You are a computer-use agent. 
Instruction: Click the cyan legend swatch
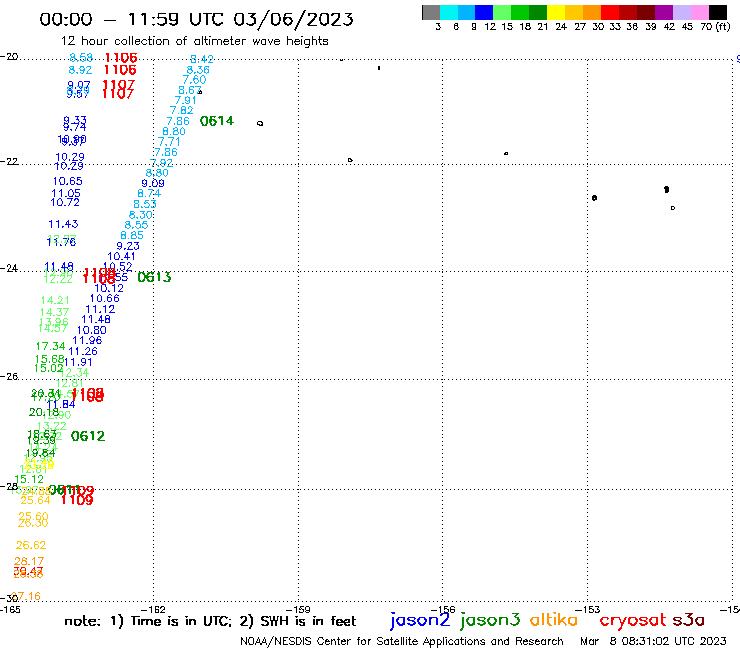449,12
